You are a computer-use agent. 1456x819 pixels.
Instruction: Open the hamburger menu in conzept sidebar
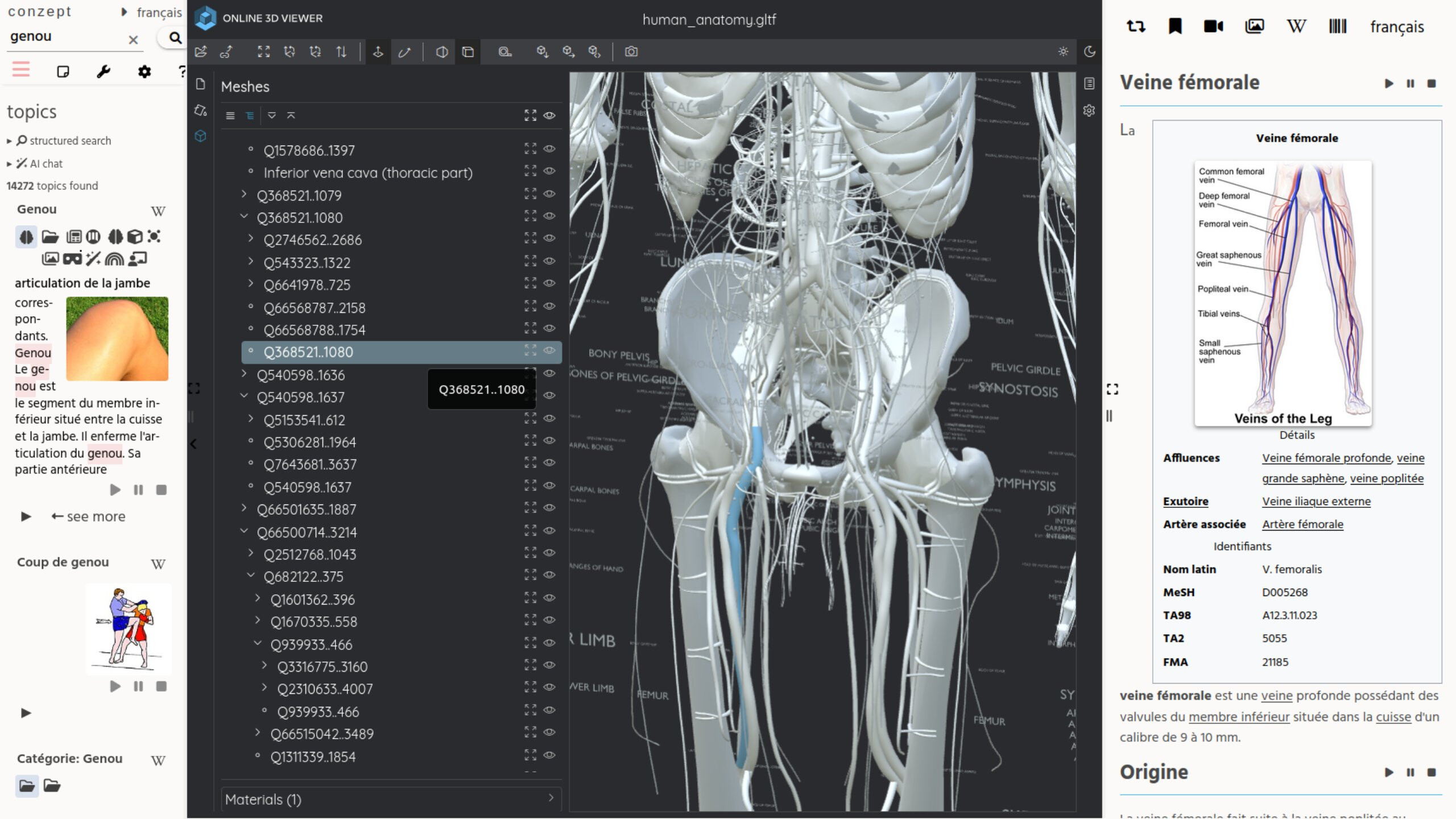tap(21, 71)
